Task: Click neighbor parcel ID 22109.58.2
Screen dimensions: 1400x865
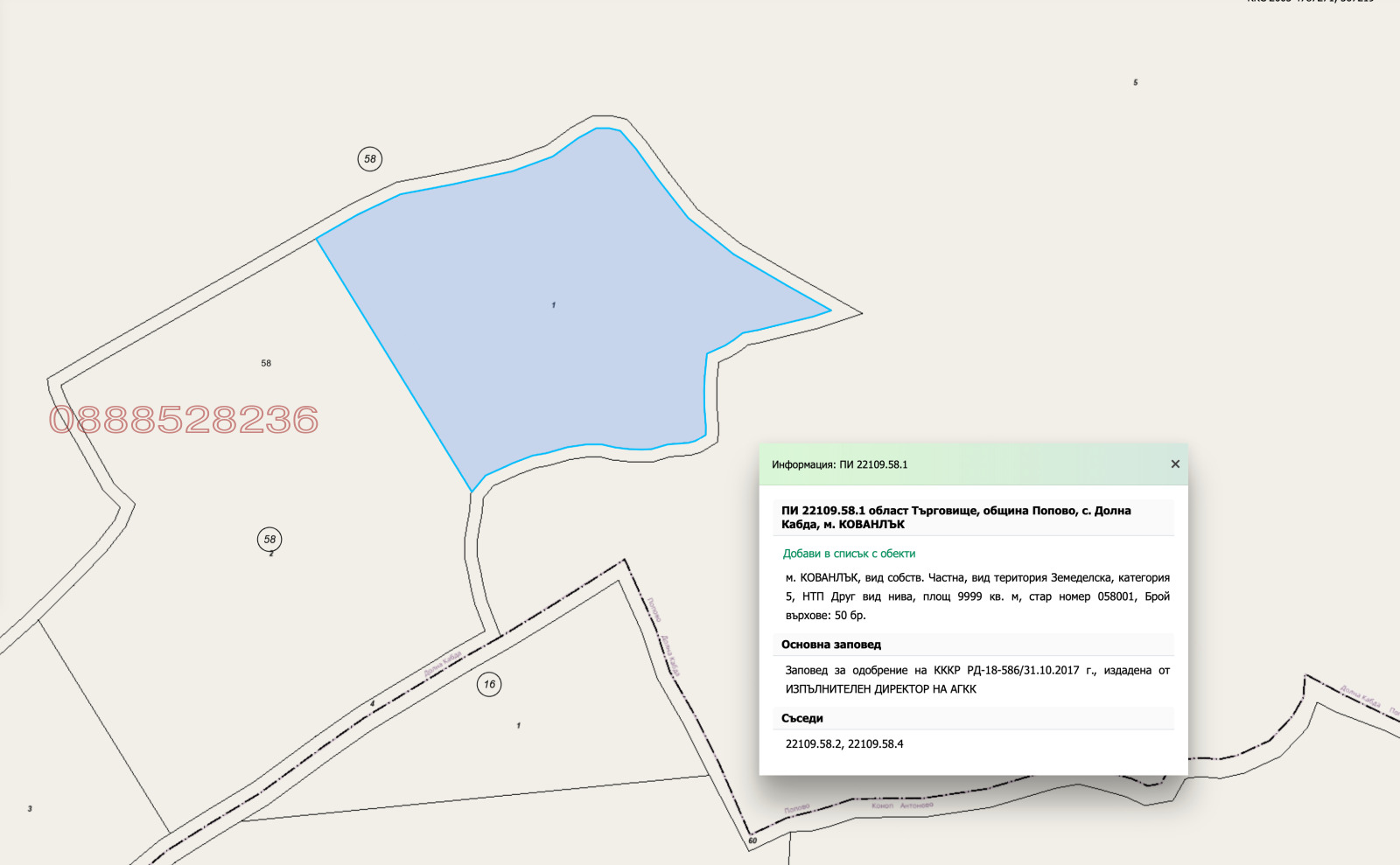Action: 813,744
